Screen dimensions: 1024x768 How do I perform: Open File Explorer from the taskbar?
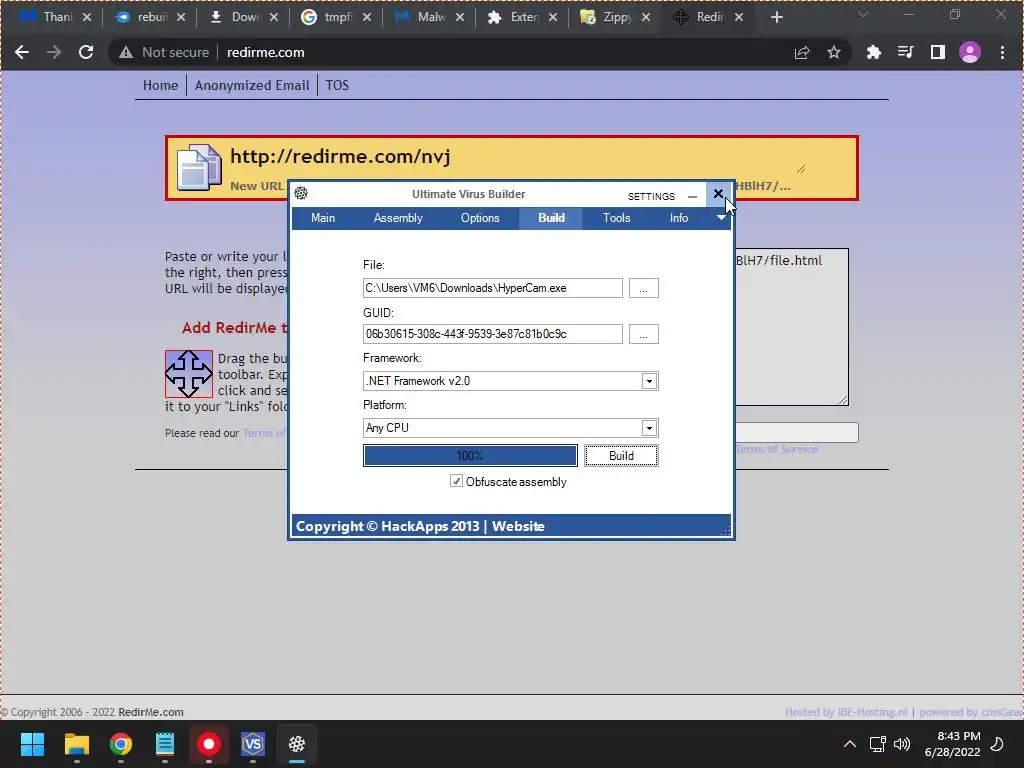click(76, 744)
